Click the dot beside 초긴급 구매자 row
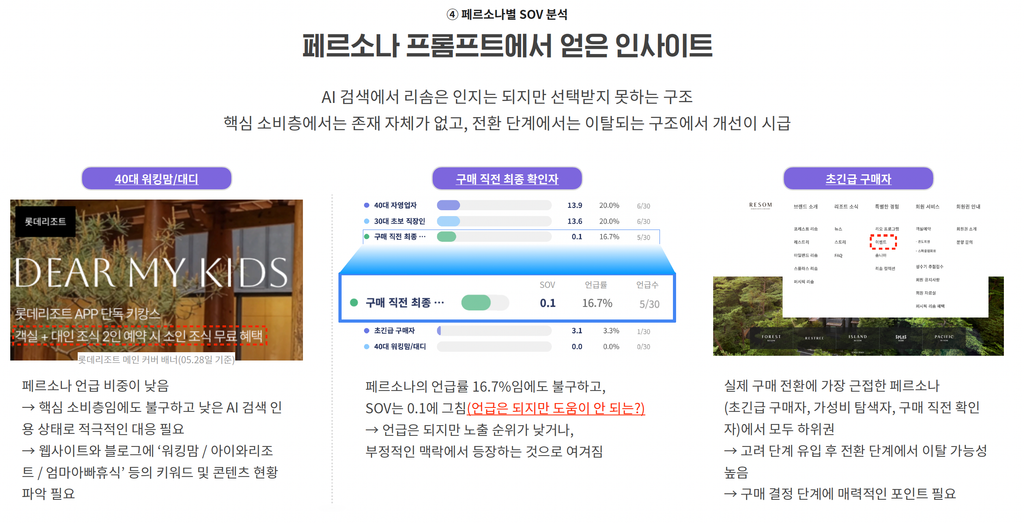 [x=366, y=330]
